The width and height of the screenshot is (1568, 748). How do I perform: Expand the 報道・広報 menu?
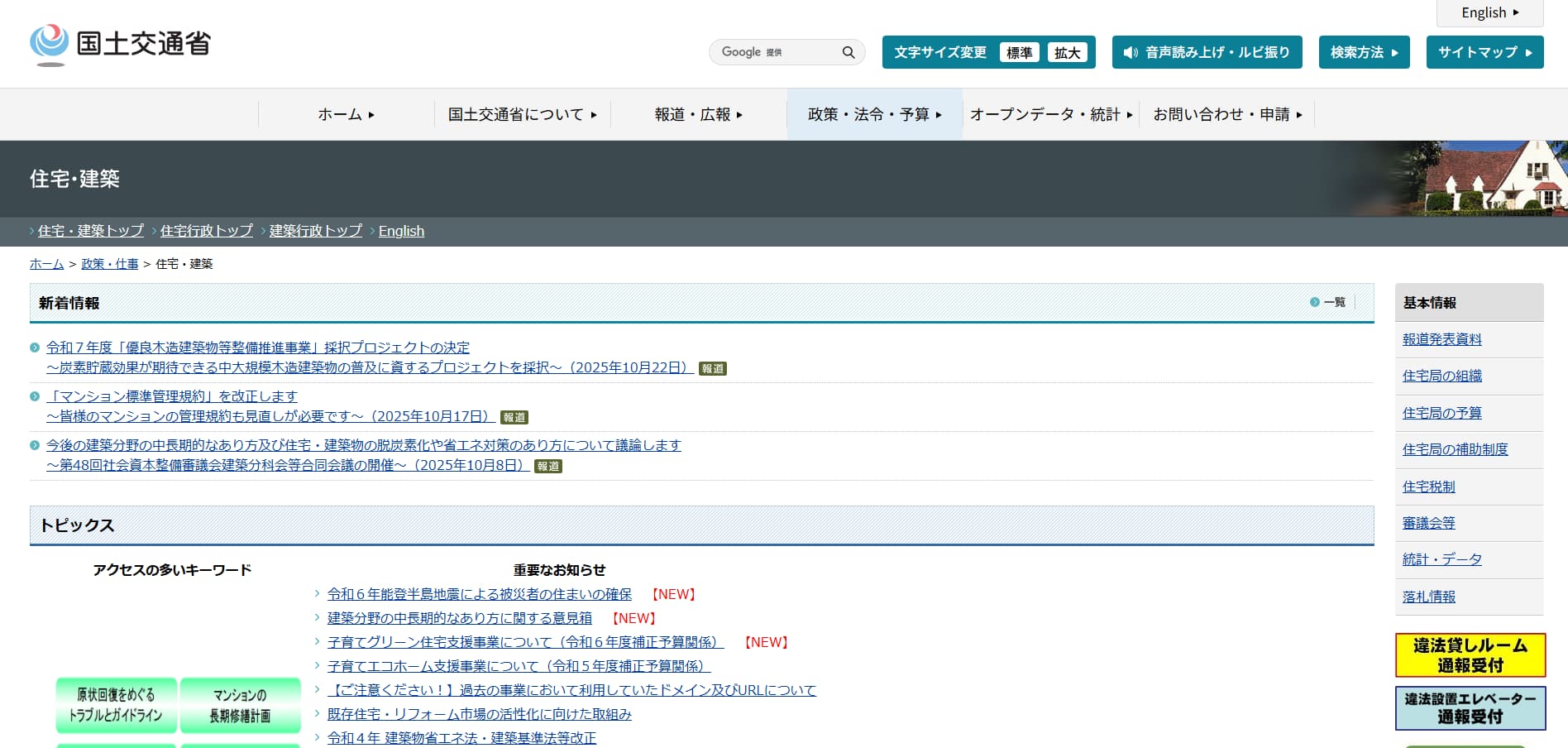click(x=698, y=114)
